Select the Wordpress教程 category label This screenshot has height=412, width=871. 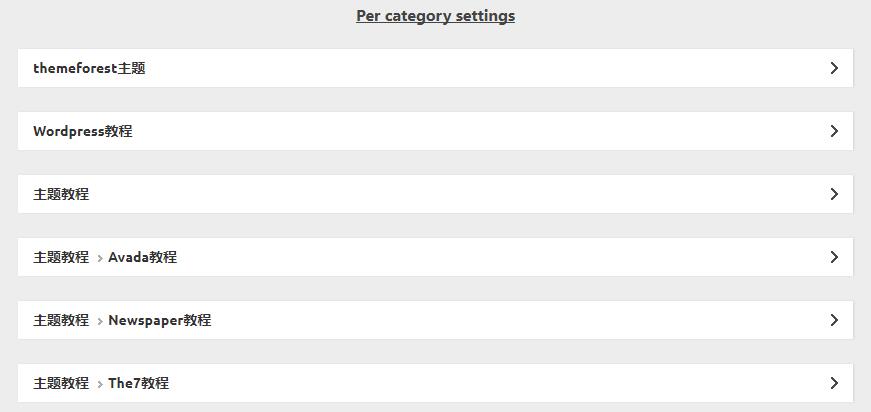pyautogui.click(x=82, y=131)
